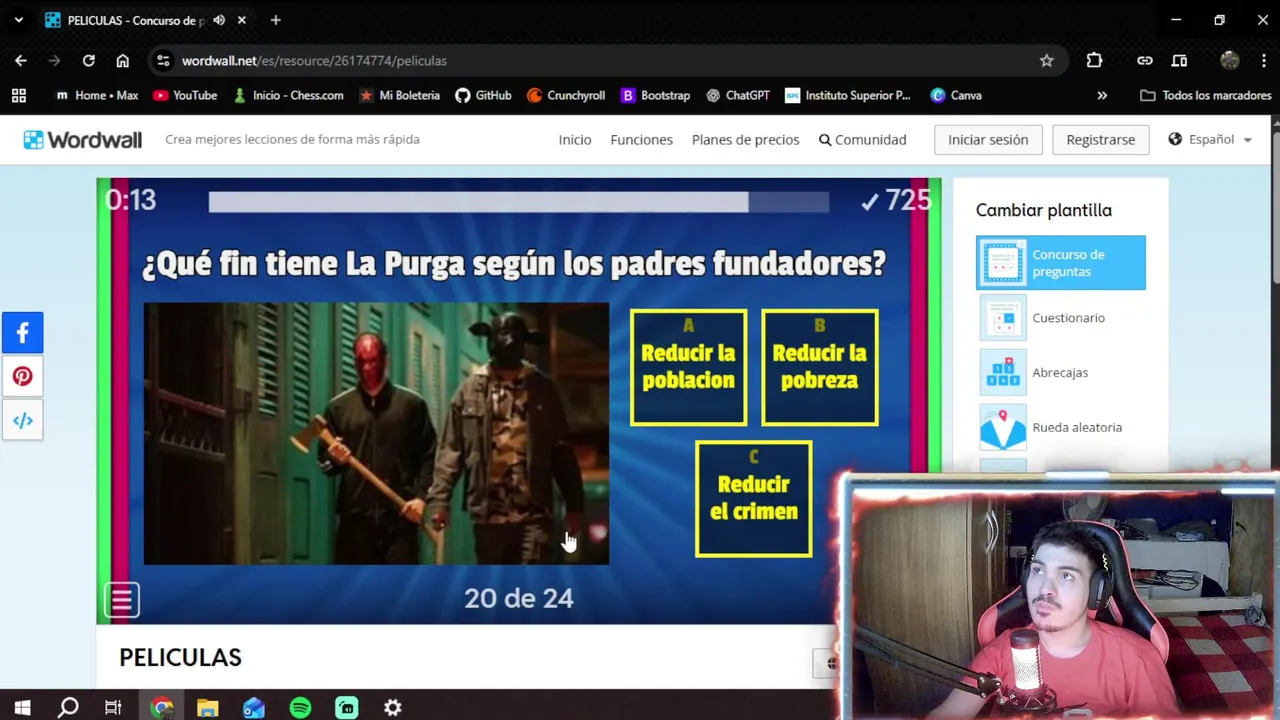The width and height of the screenshot is (1280, 720).
Task: Open Settings gear in taskbar
Action: coord(393,708)
